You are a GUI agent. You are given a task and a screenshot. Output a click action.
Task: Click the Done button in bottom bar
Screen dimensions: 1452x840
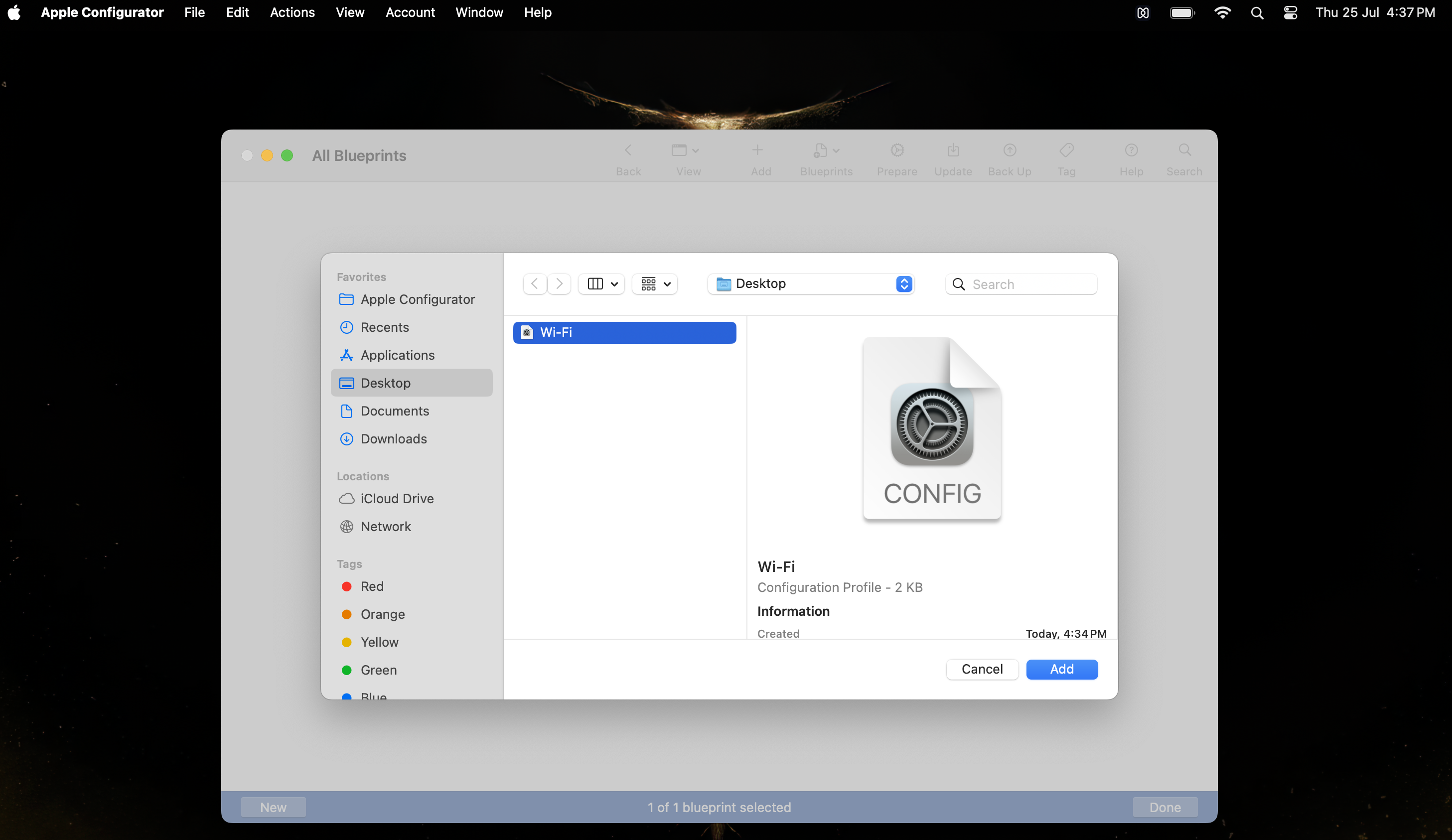pos(1165,808)
